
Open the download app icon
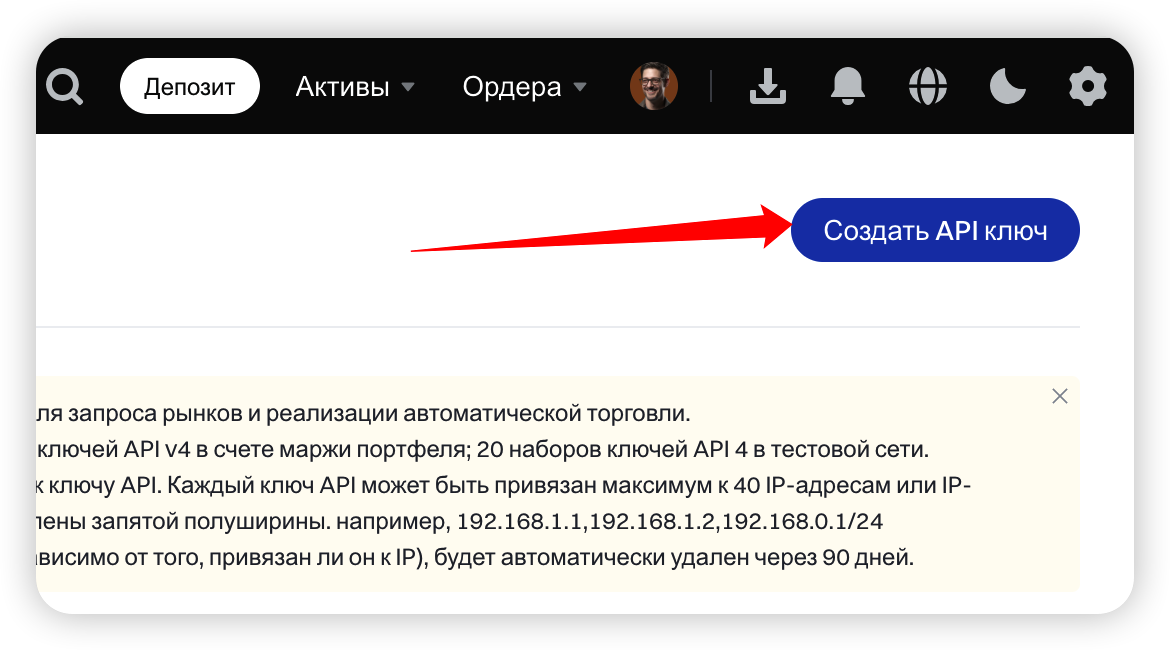pyautogui.click(x=768, y=87)
